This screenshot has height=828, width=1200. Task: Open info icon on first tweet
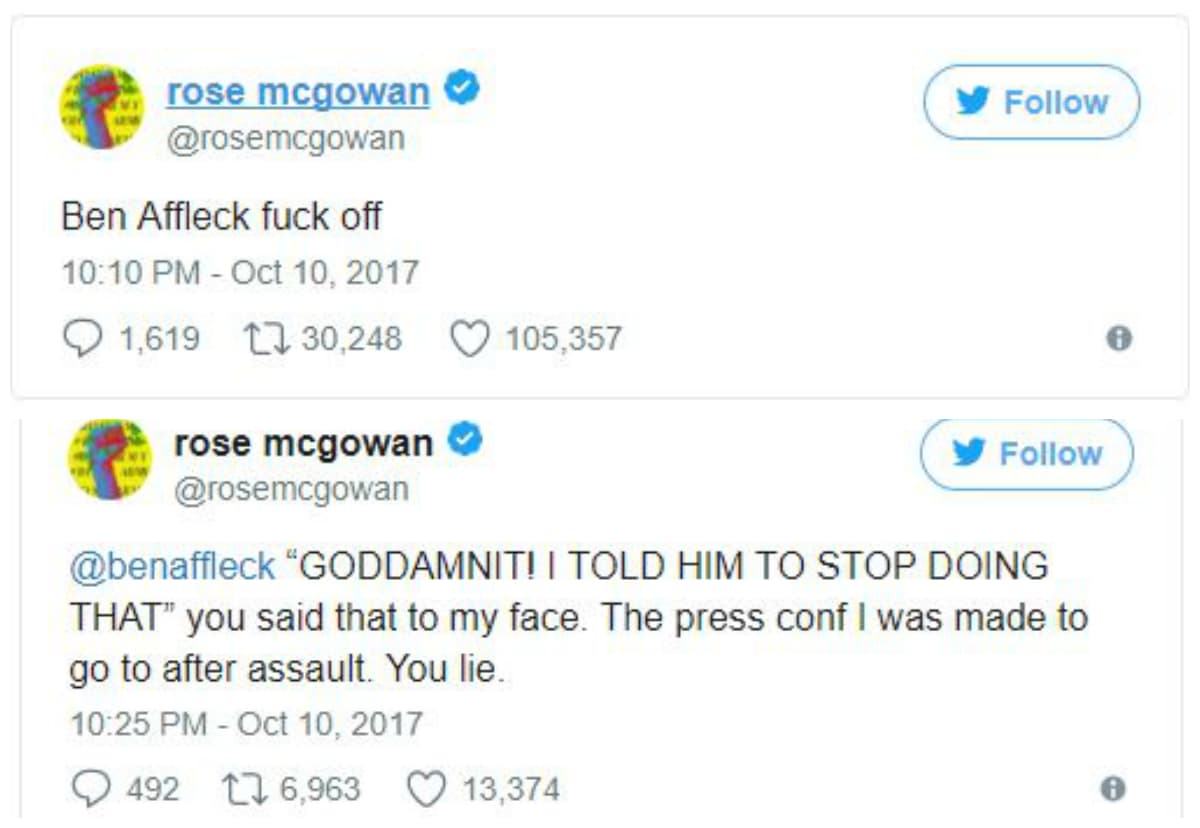(x=1119, y=339)
